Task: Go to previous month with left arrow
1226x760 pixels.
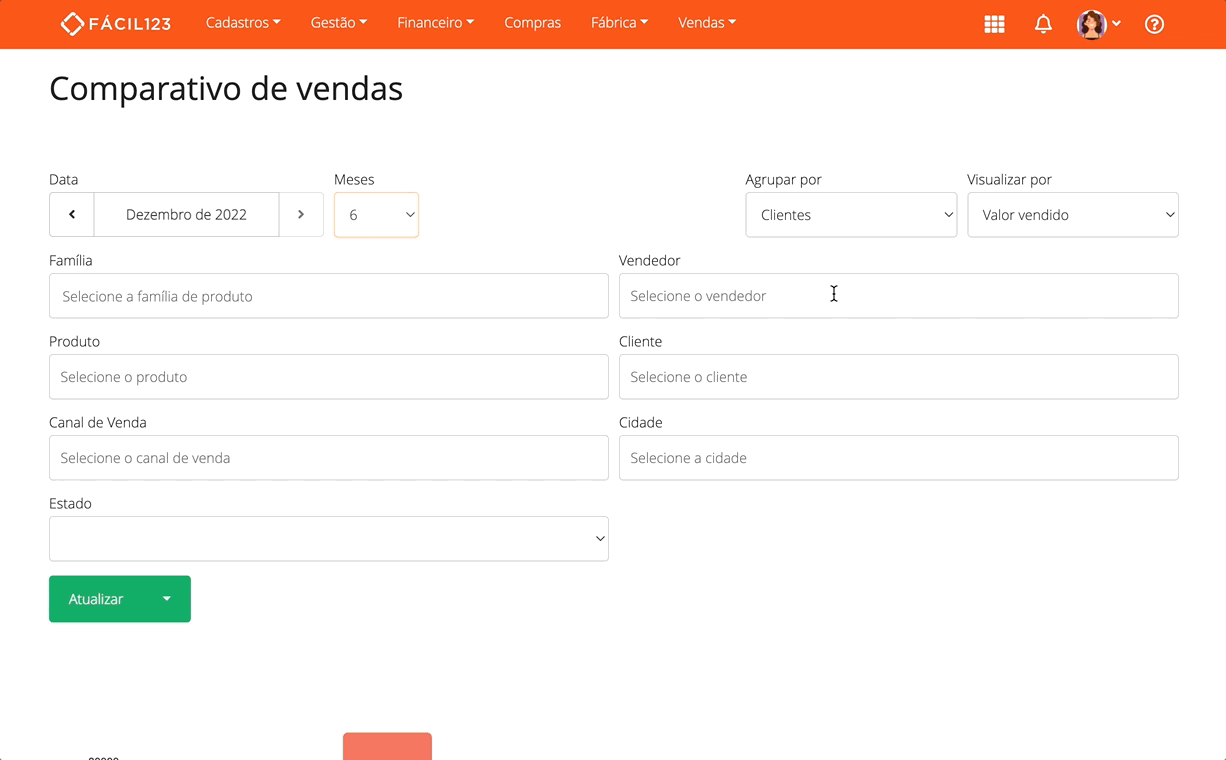Action: [x=71, y=214]
